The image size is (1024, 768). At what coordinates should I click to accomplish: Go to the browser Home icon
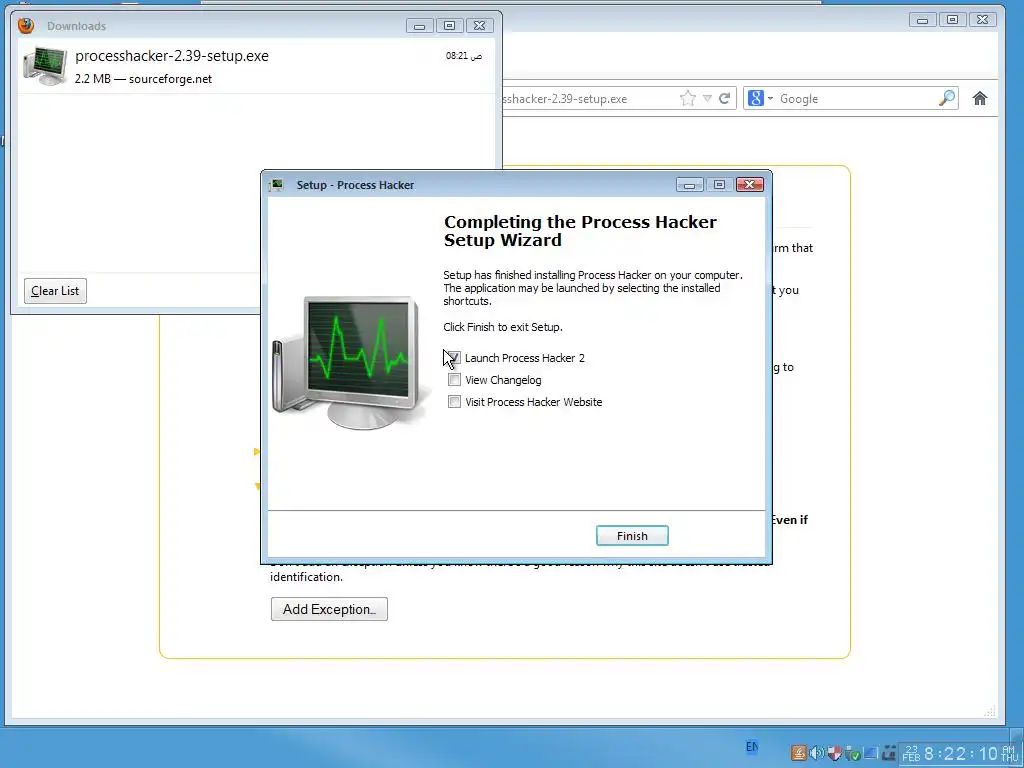coord(980,99)
